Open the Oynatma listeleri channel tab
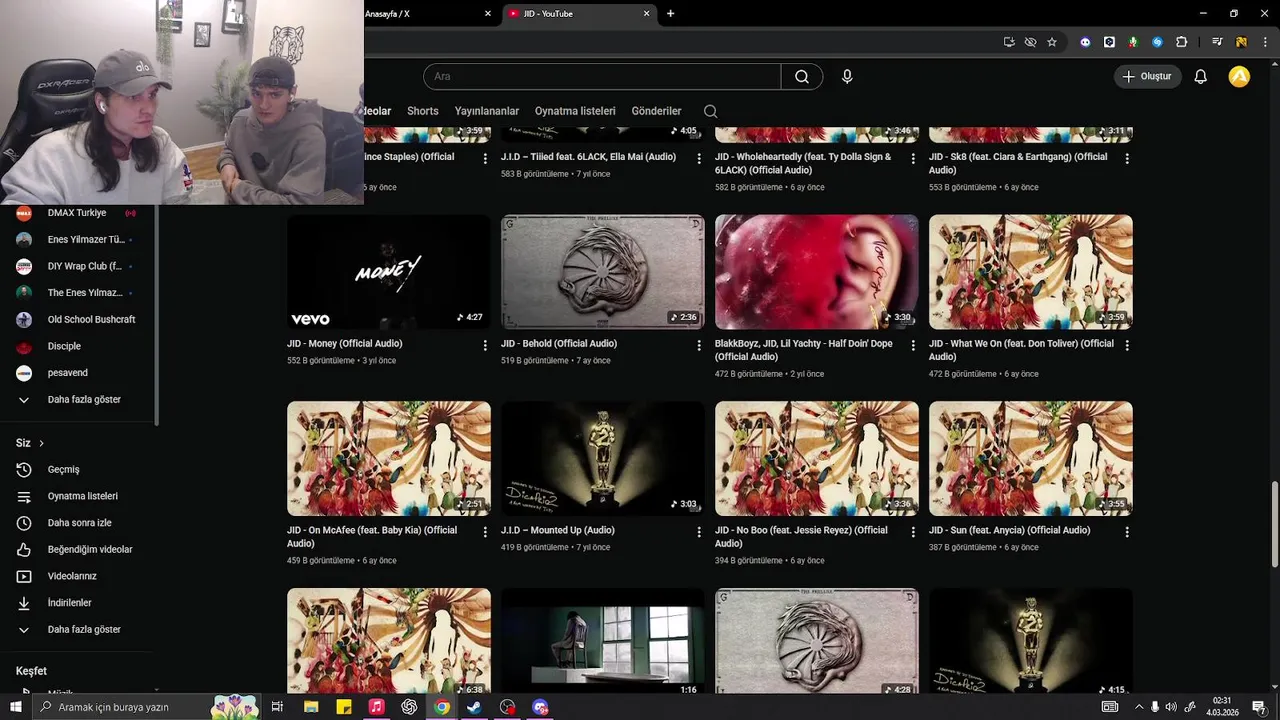 tap(575, 111)
